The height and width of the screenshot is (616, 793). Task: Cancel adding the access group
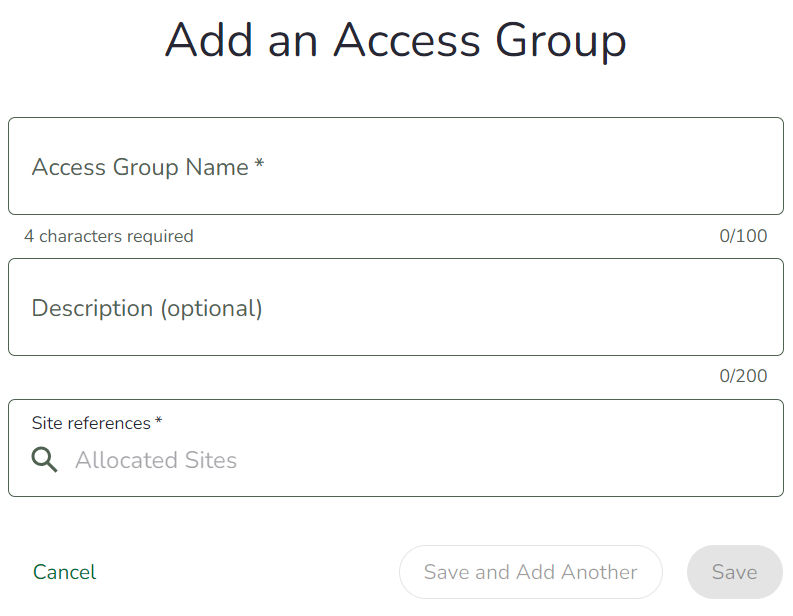(x=65, y=572)
